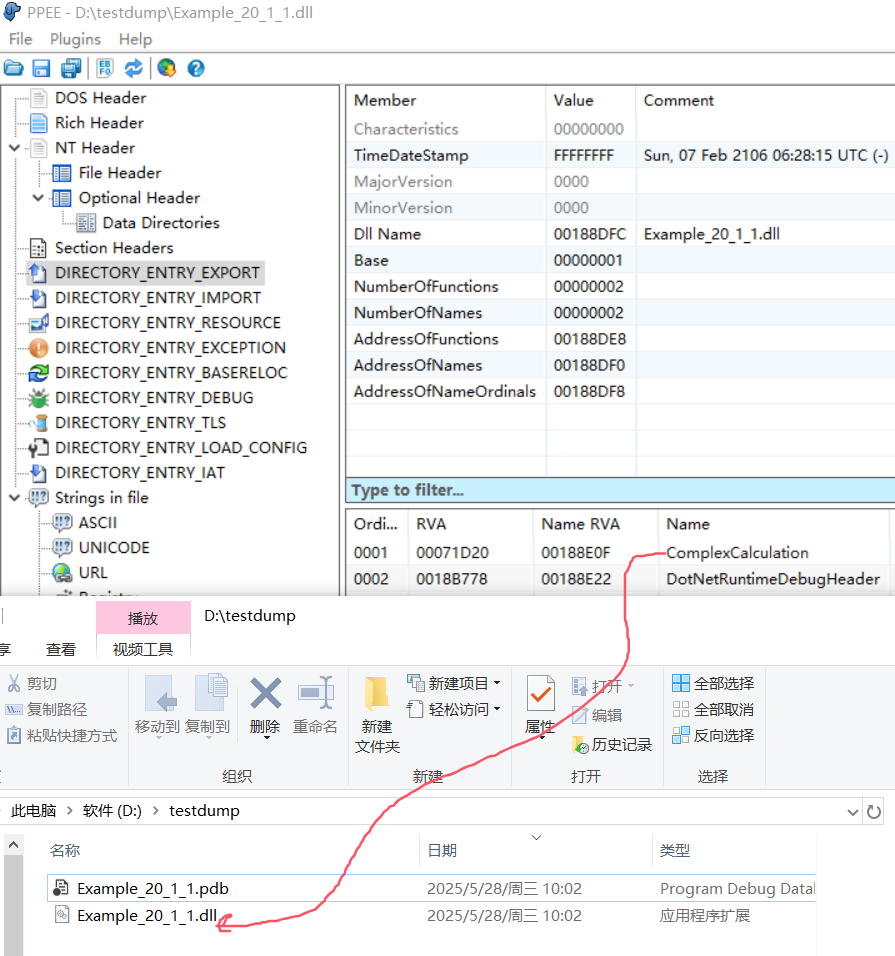The height and width of the screenshot is (956, 895).
Task: Click the Save All toolbar icon
Action: tap(71, 68)
